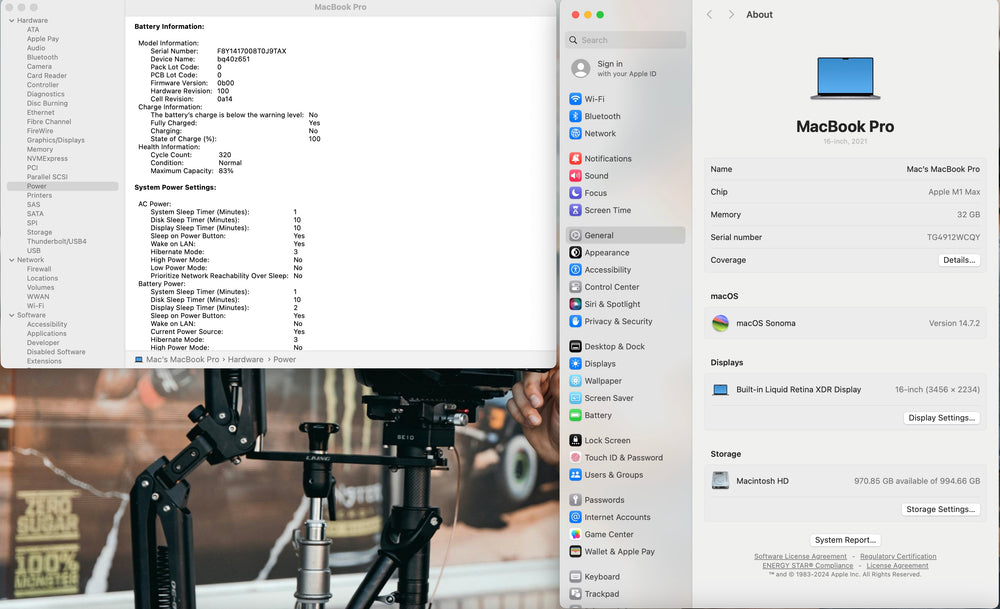Select Thunderbolt/USB4 in Hardware list
This screenshot has width=1000, height=609.
[56, 242]
